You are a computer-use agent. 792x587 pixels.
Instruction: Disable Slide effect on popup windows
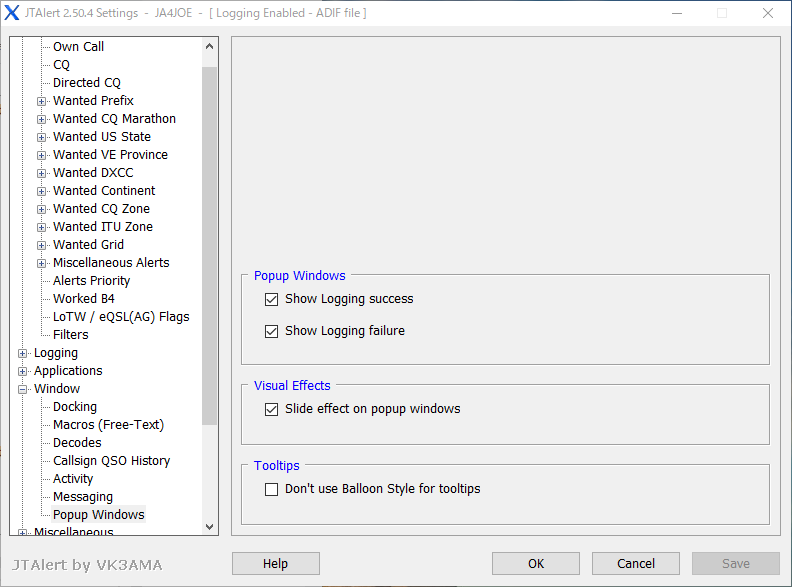coord(271,409)
